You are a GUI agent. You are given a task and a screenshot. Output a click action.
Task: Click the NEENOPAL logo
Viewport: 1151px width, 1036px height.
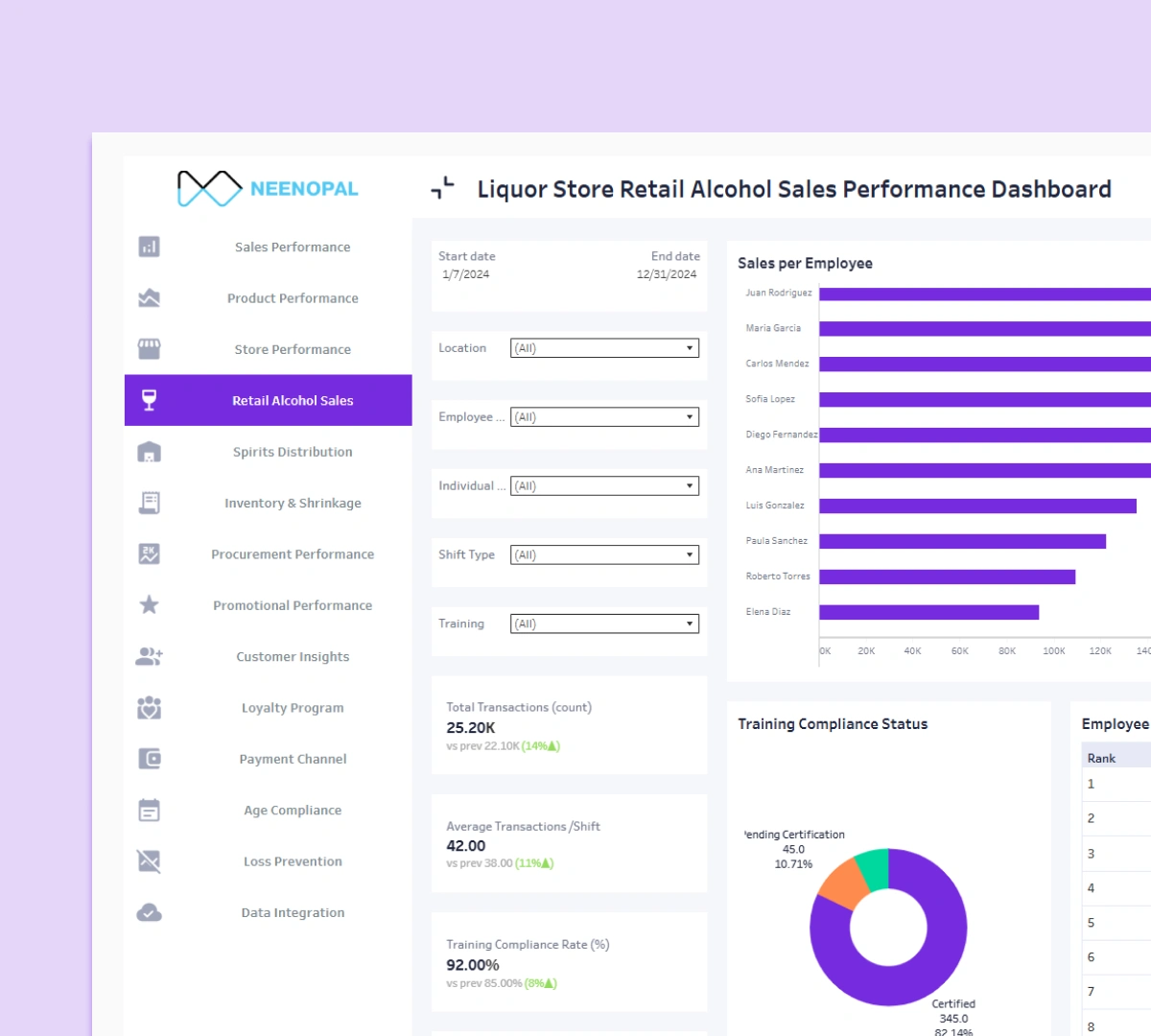[267, 188]
